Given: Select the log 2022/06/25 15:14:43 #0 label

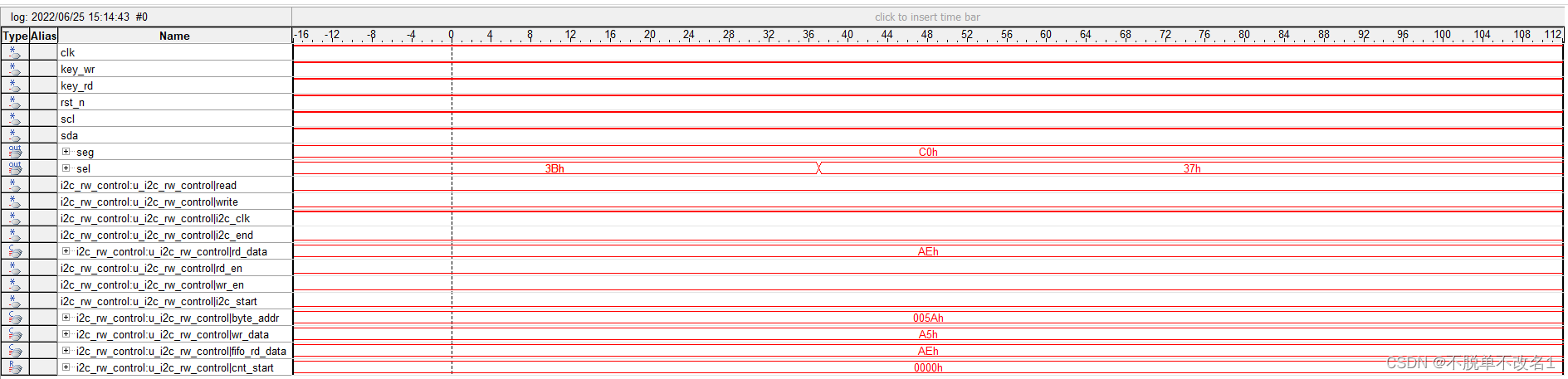Looking at the screenshot, I should click(x=80, y=17).
